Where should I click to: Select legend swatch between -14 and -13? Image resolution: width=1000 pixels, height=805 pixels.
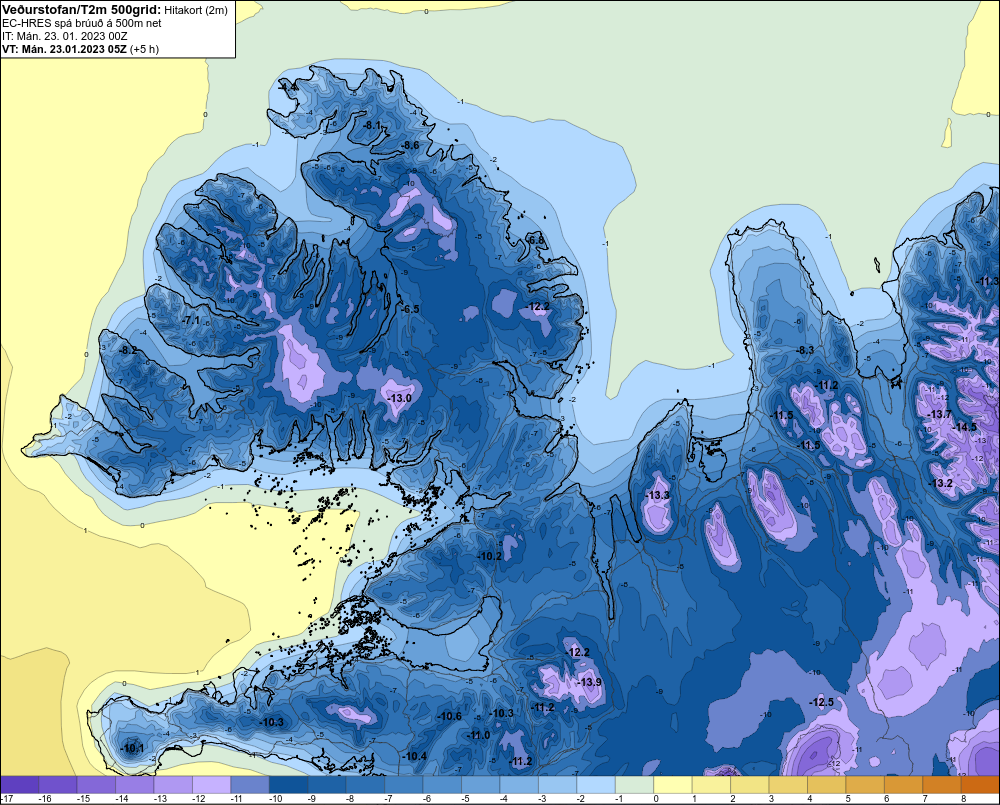point(135,785)
